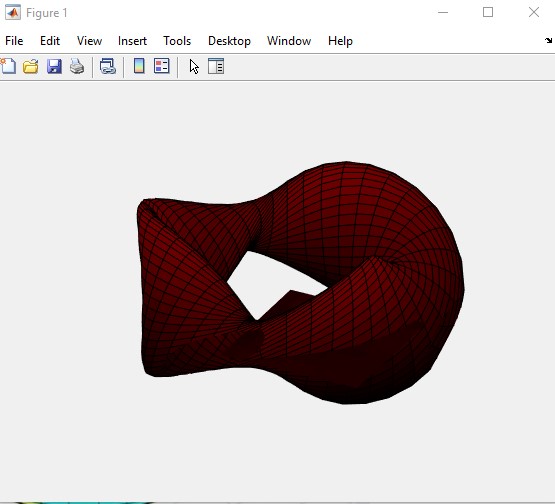Toggle the Edit Plot arrow tool
Viewport: 555px width, 504px height.
pyautogui.click(x=194, y=67)
